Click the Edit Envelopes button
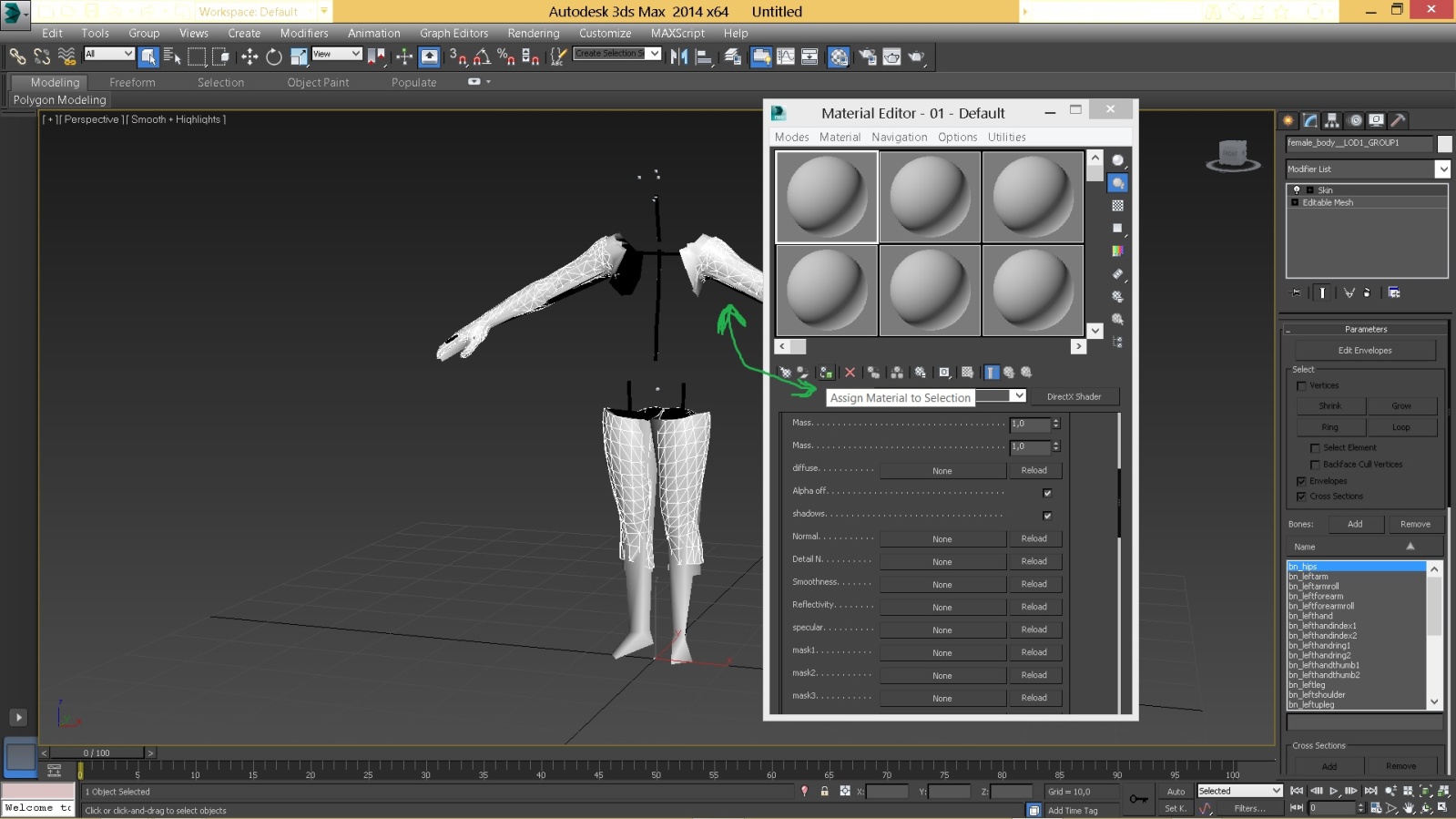Screen dimensions: 1456x819 pos(1364,351)
